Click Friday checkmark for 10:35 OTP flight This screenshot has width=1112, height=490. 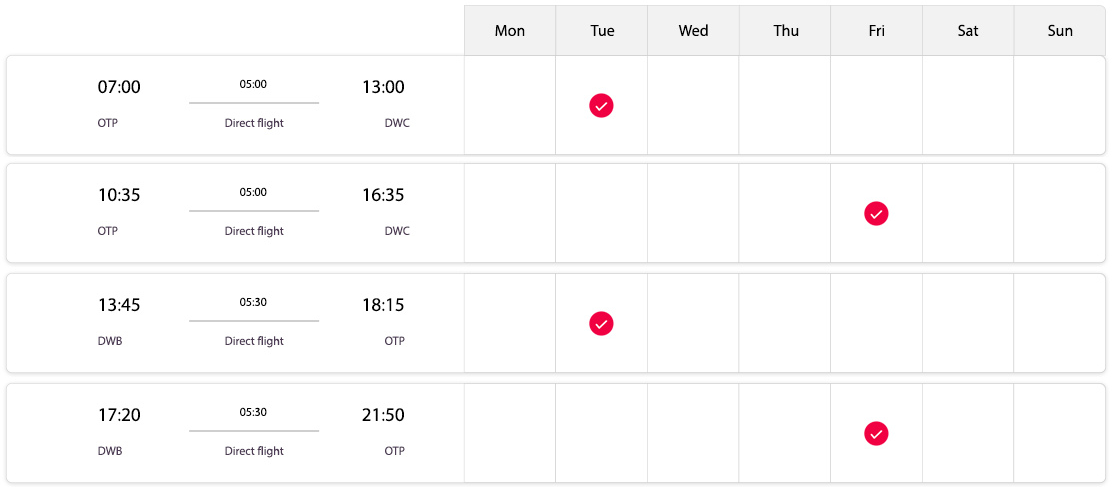coord(877,213)
